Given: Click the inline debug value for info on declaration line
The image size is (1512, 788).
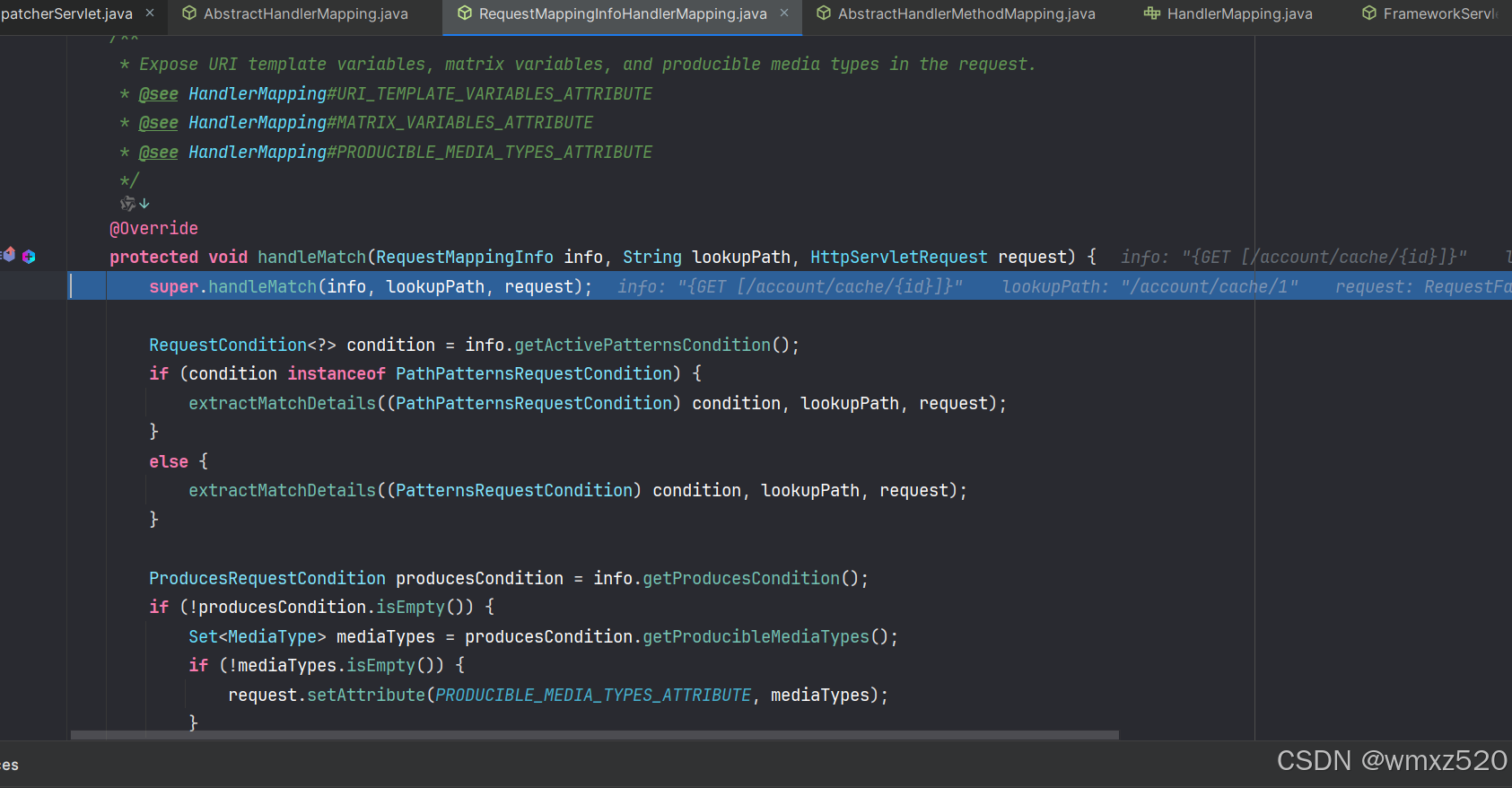Looking at the screenshot, I should pos(1294,257).
